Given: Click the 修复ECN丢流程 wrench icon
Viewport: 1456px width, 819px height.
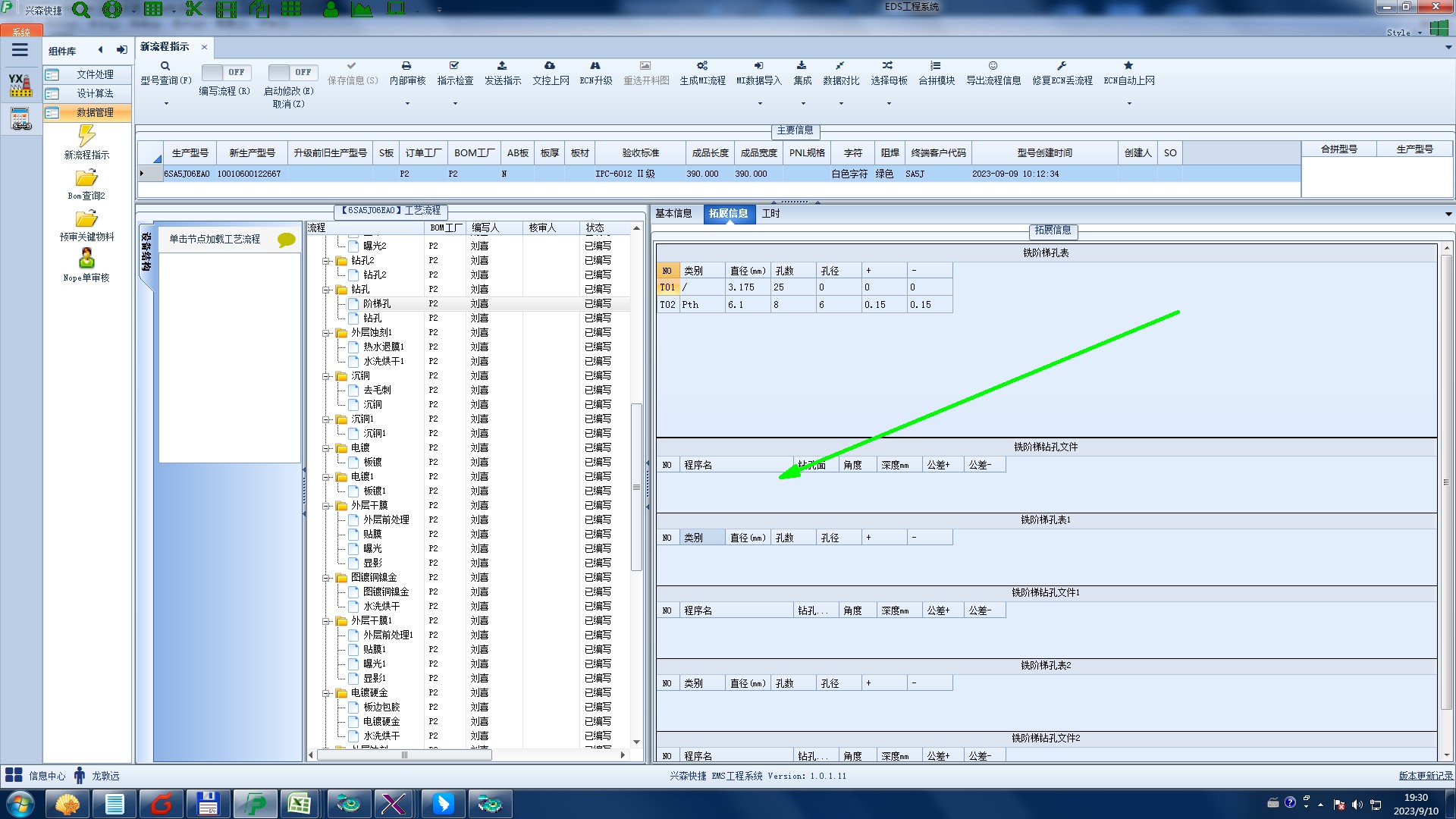Looking at the screenshot, I should pos(1062,66).
